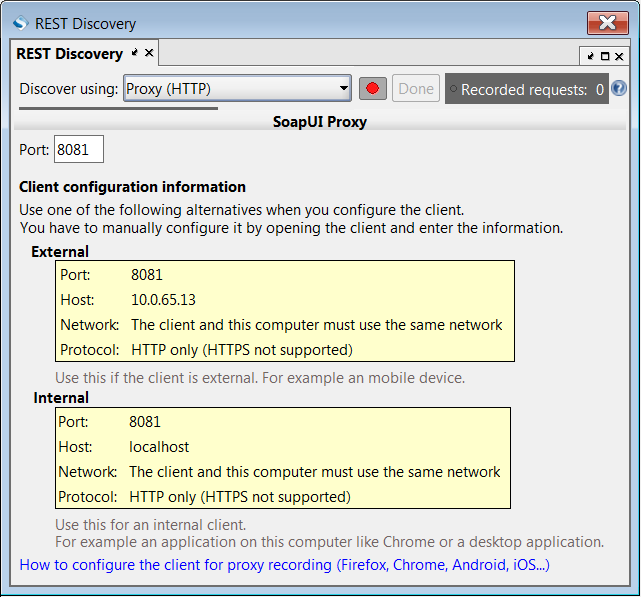Minimize the docked panel using the arrow icon

click(x=590, y=56)
